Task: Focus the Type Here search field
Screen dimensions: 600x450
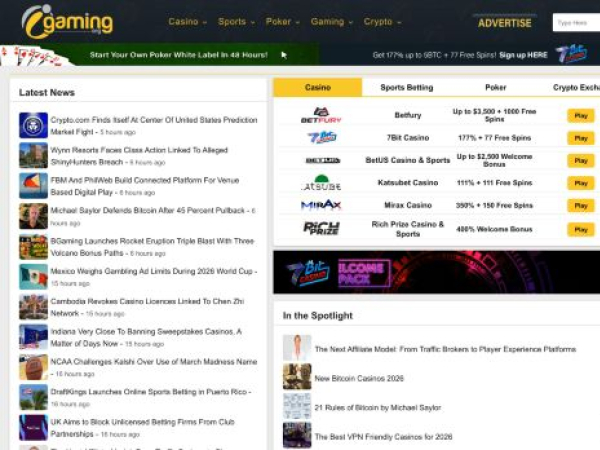Action: click(576, 23)
